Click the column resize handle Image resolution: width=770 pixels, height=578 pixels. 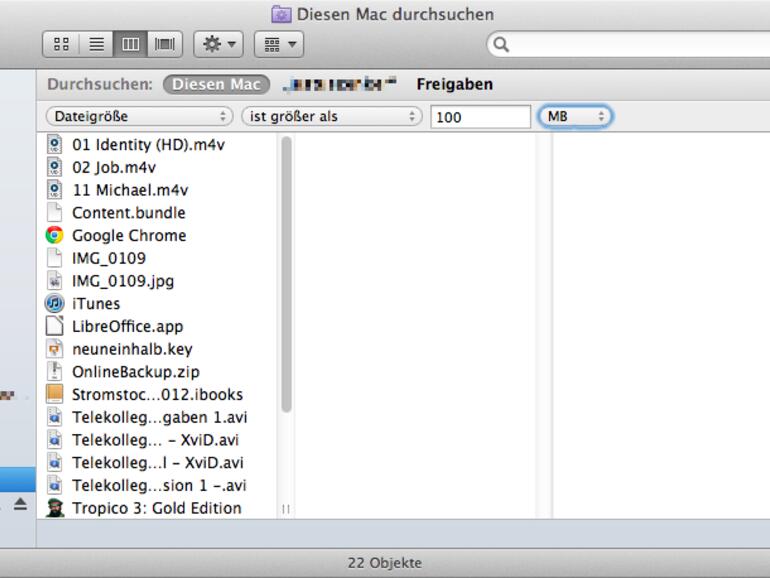click(x=286, y=509)
